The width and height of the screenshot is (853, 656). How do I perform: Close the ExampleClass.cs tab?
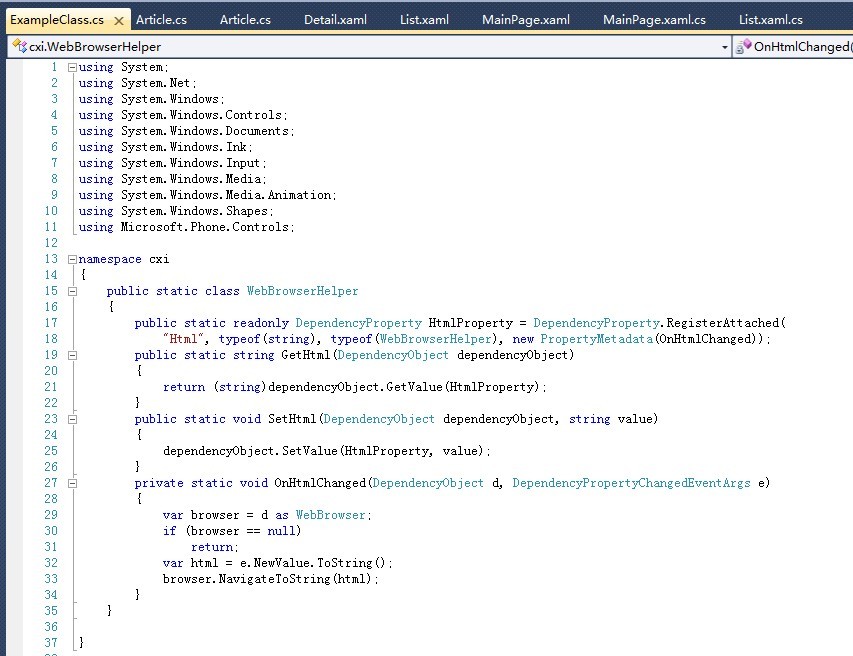(x=119, y=21)
